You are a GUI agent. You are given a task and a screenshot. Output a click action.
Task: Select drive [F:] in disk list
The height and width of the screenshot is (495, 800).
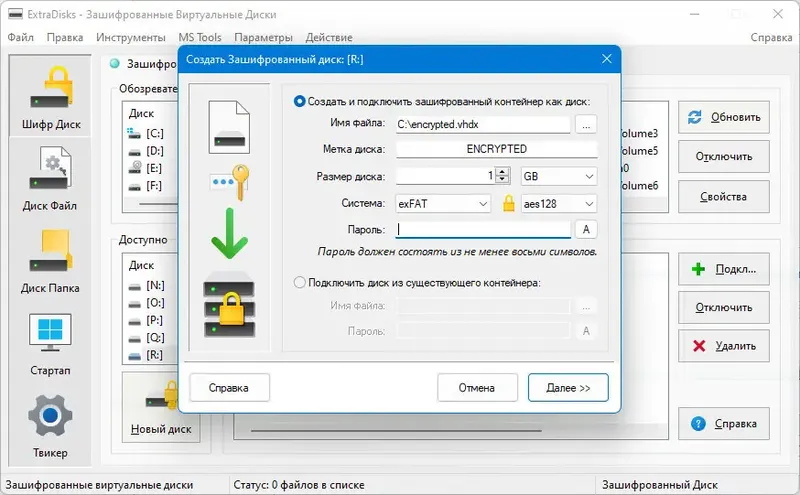147,186
